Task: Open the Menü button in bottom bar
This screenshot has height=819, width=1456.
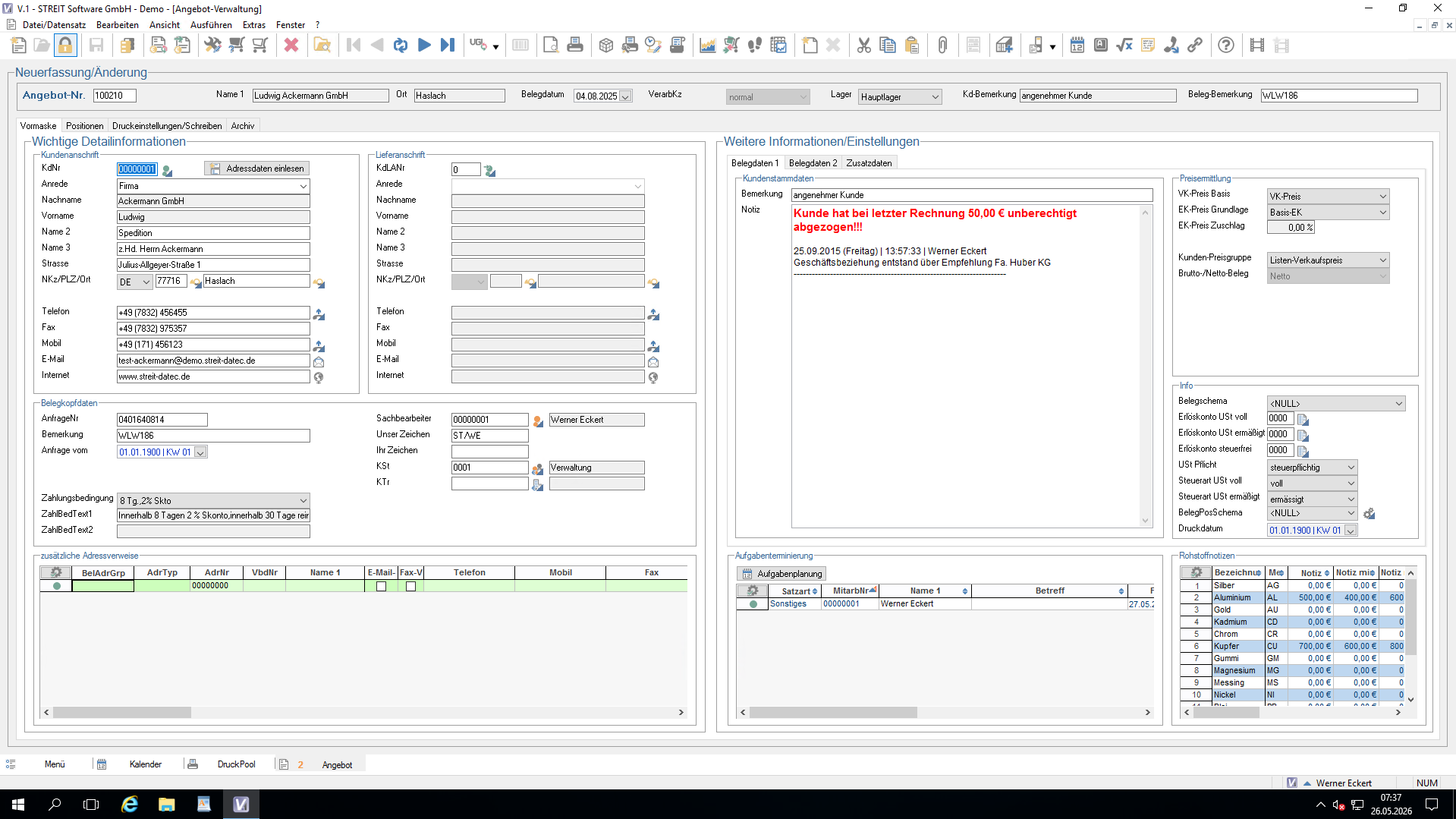Action: click(55, 764)
